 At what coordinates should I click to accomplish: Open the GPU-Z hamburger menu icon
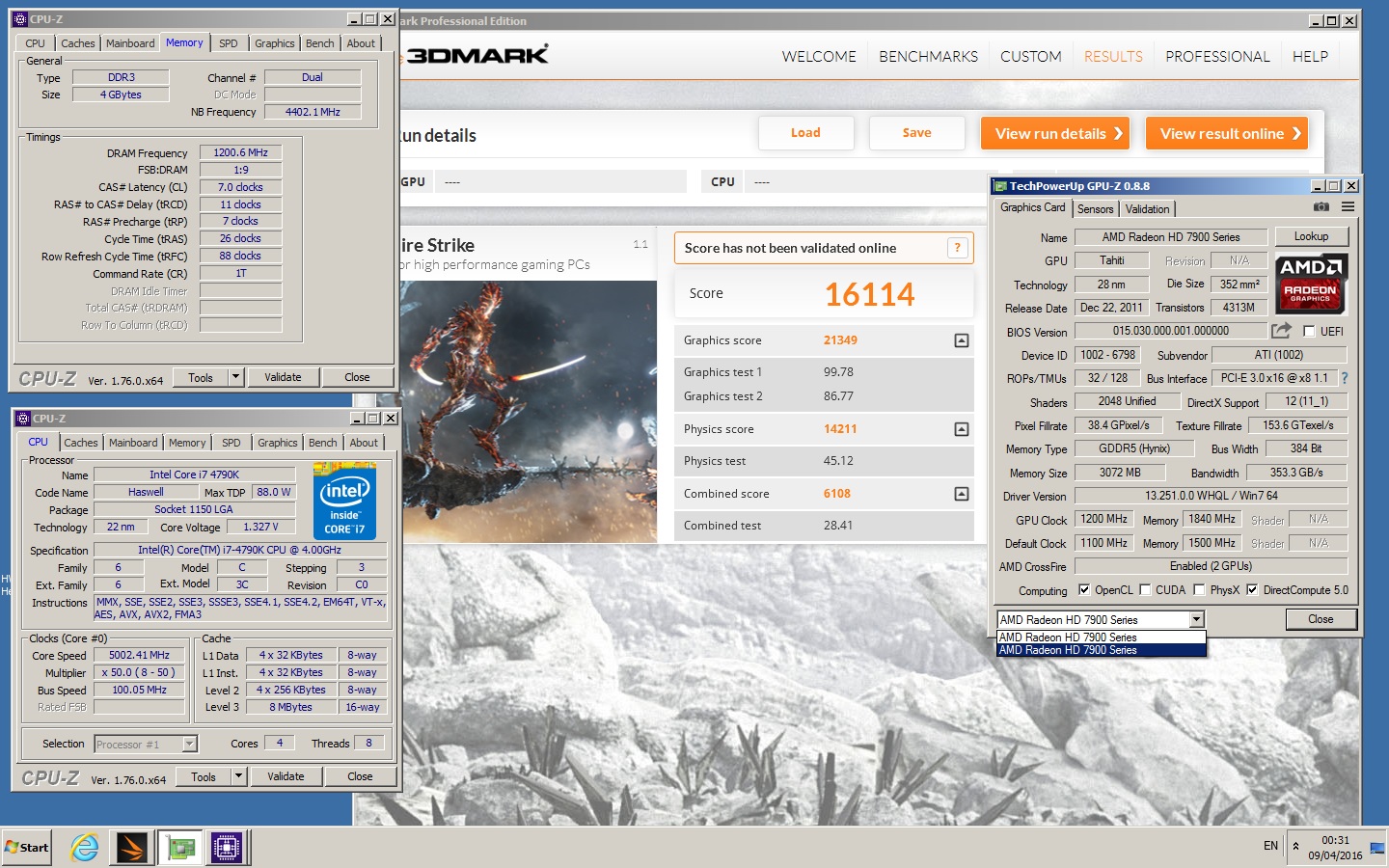coord(1348,206)
